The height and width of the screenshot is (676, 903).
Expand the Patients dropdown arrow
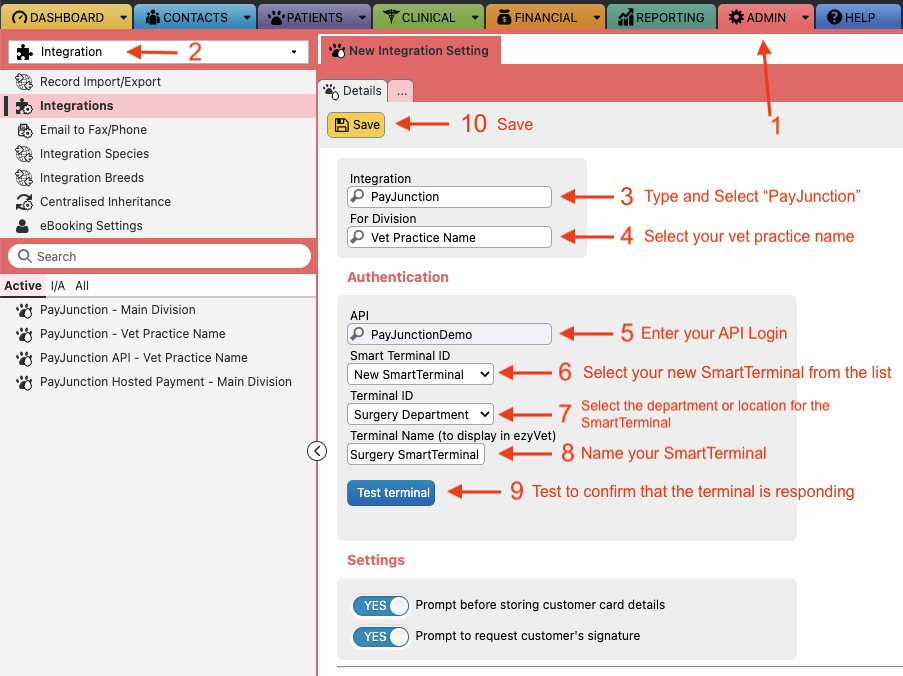tap(362, 18)
